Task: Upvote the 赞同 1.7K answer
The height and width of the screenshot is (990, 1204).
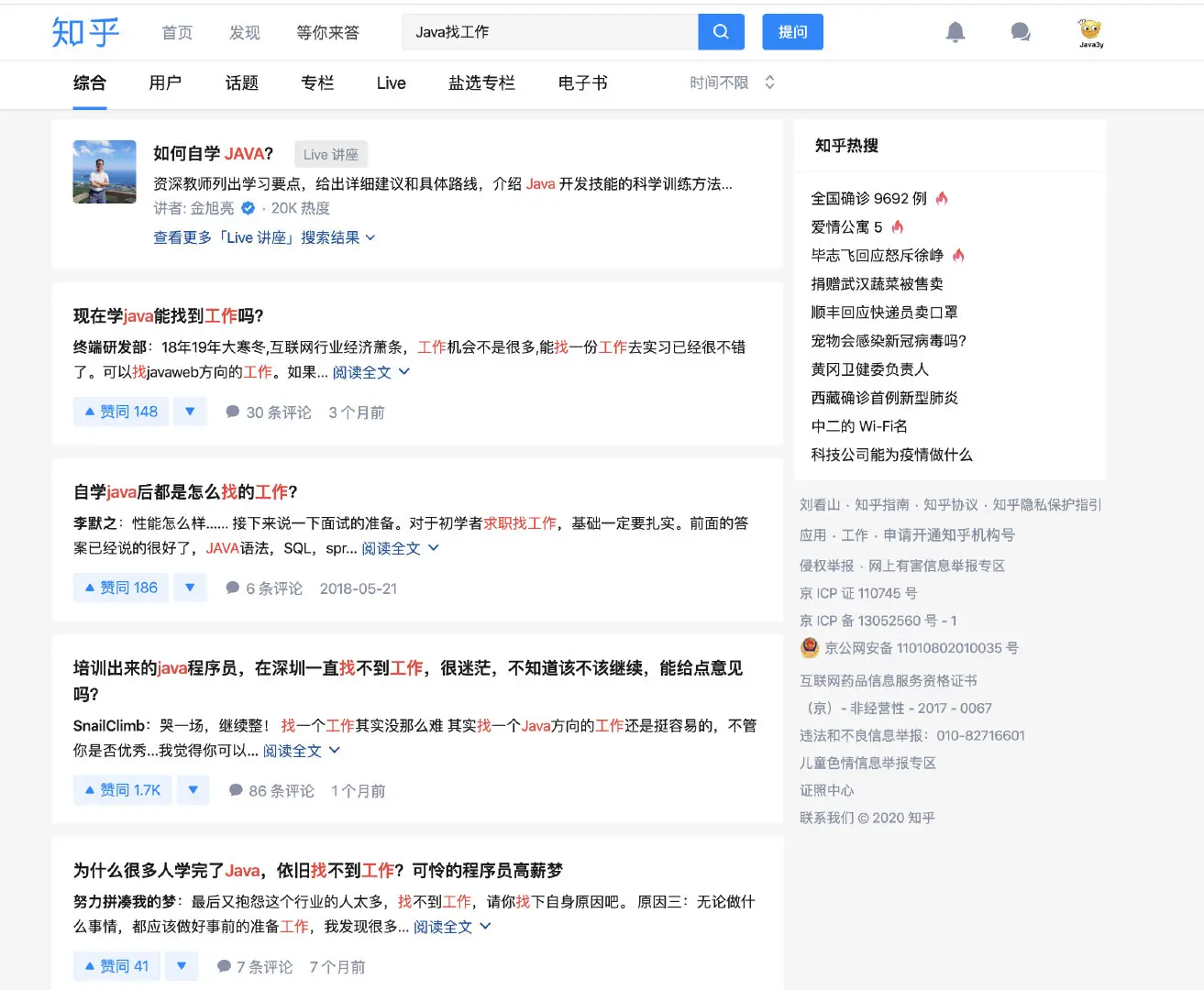Action: [x=123, y=790]
